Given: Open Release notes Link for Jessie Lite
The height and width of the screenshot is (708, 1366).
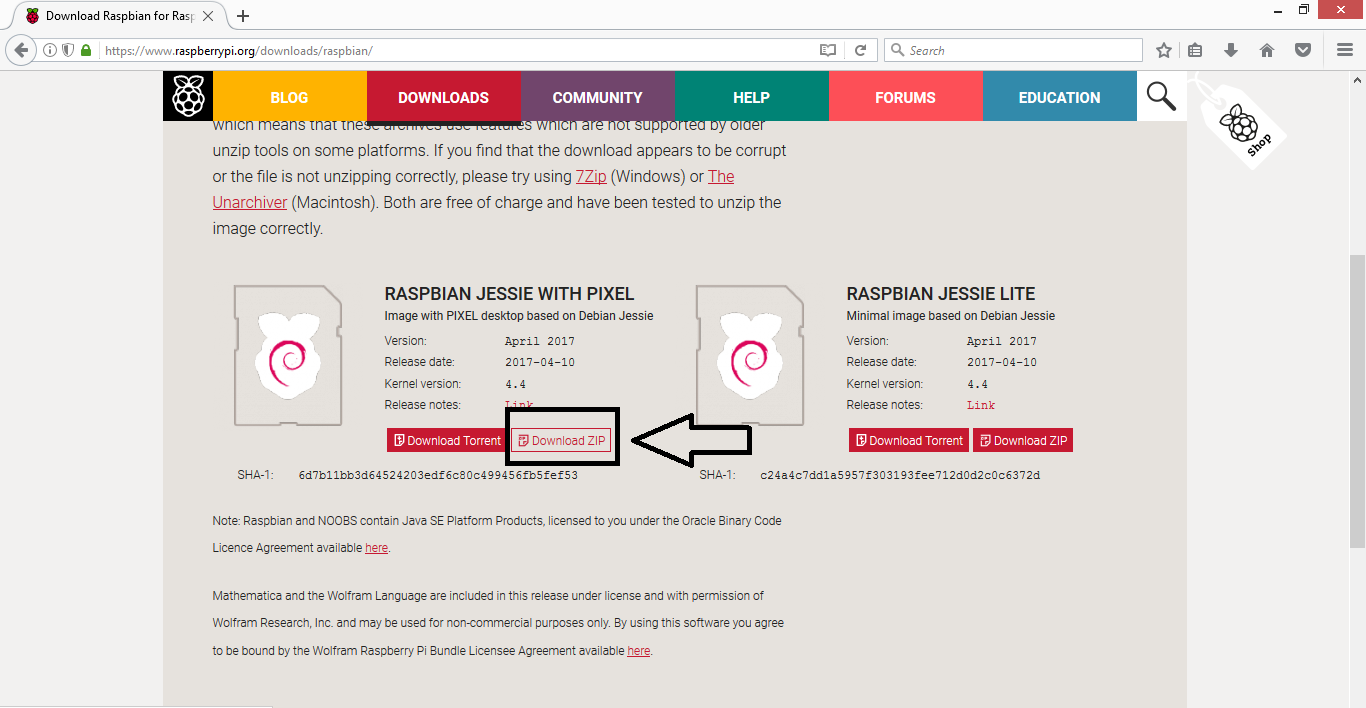Looking at the screenshot, I should click(x=981, y=405).
